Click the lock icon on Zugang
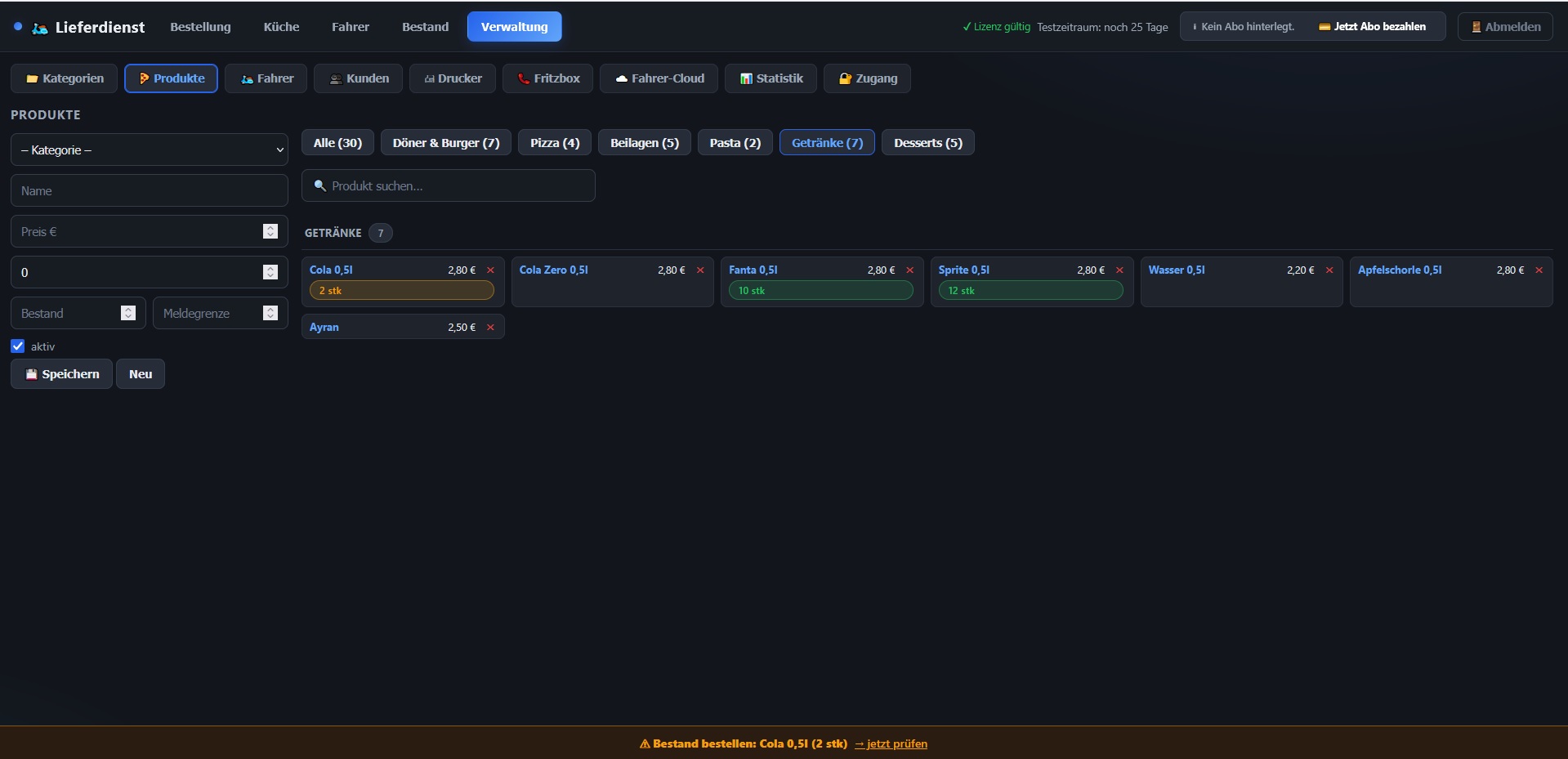The image size is (1568, 759). click(846, 79)
